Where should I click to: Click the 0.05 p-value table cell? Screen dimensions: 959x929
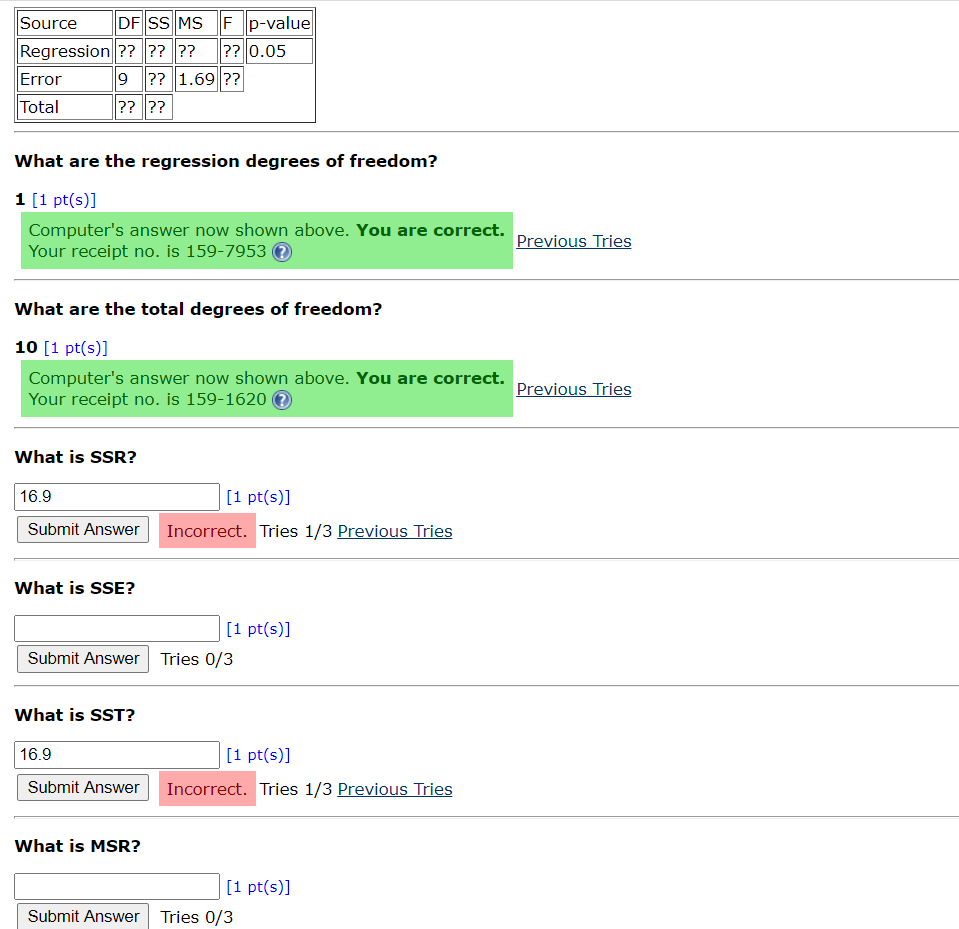280,51
